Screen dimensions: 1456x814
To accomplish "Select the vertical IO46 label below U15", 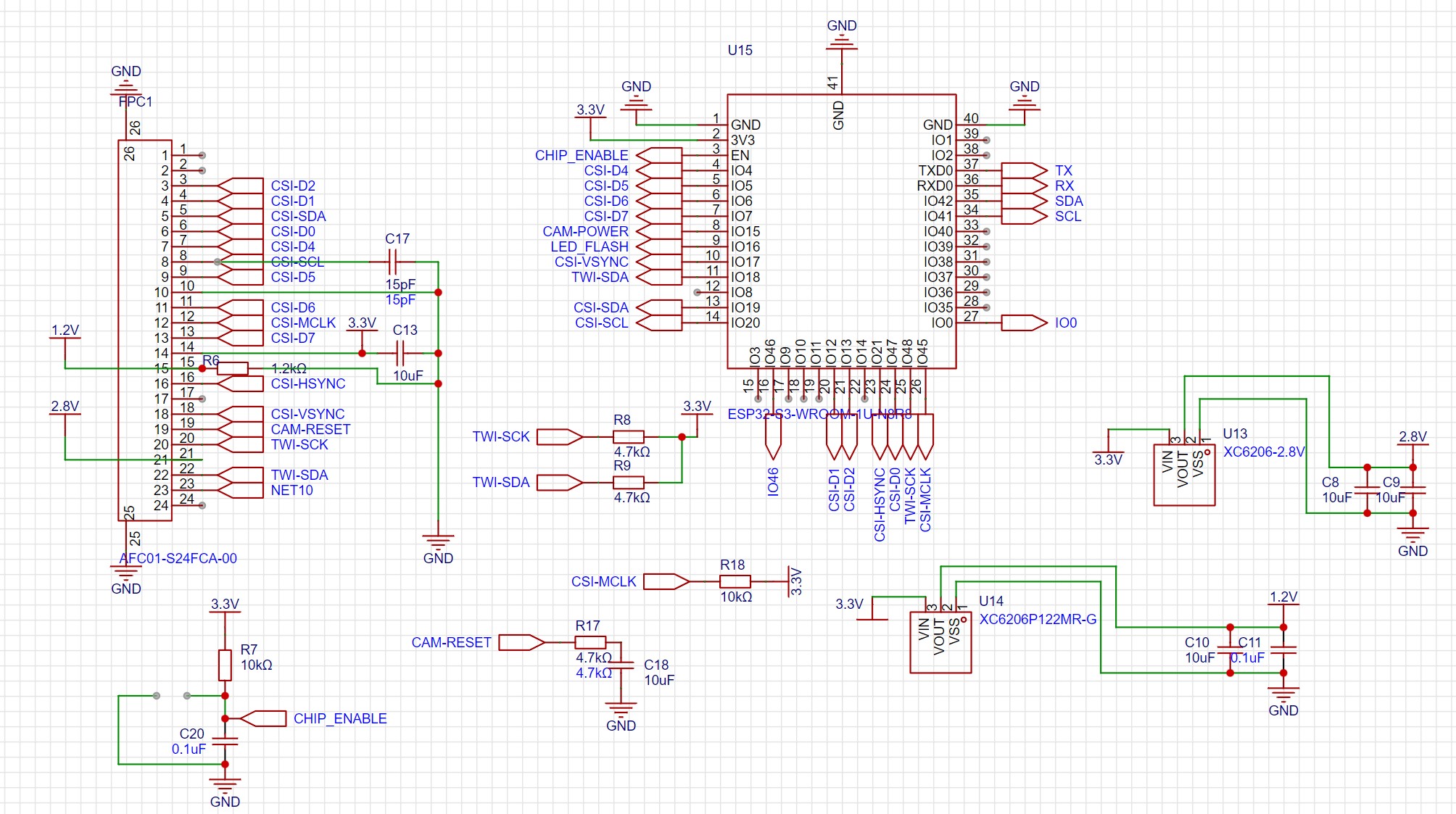I will click(x=773, y=481).
